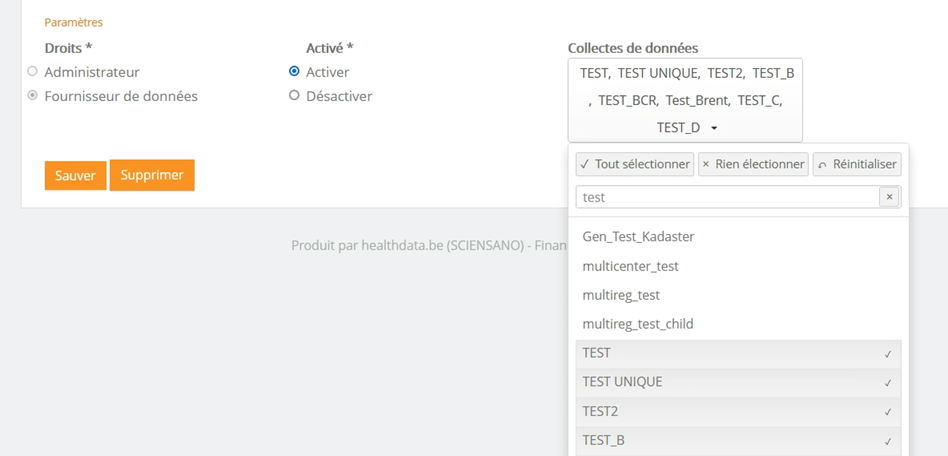This screenshot has width=948, height=456.
Task: Select Fournisseur de données radio option
Action: [33, 96]
